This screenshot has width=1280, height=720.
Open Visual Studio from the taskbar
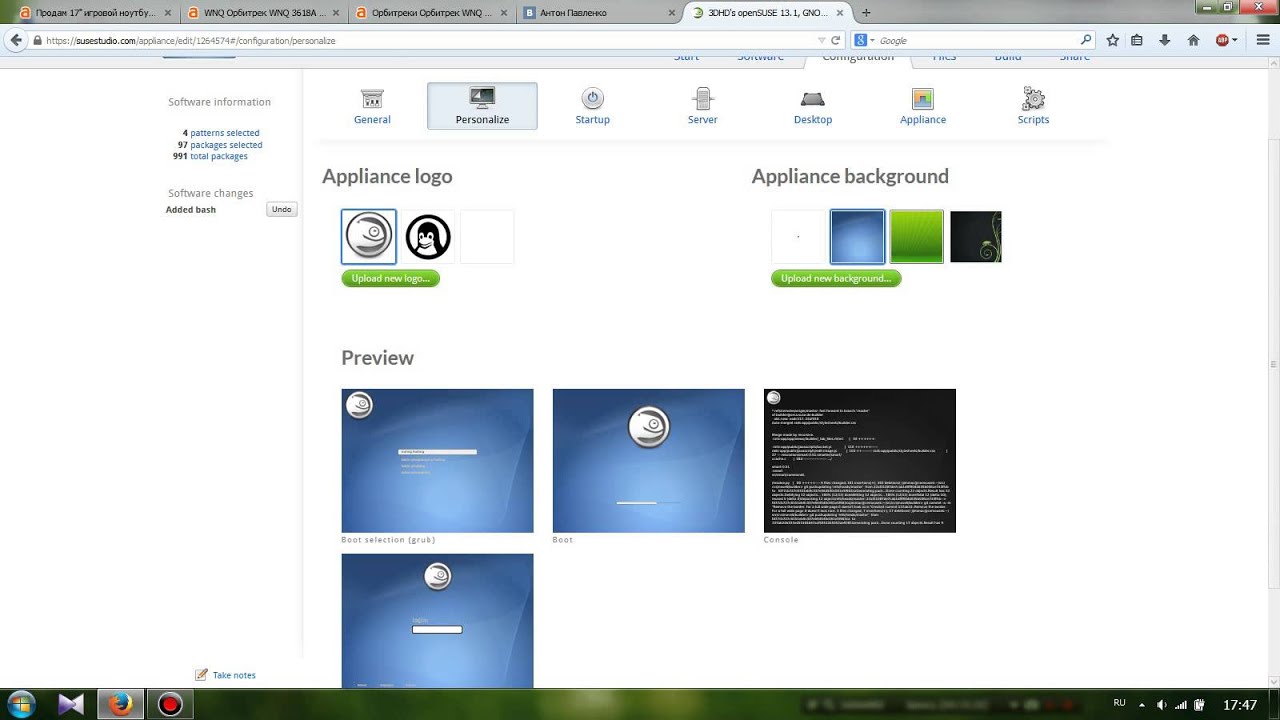coord(71,704)
